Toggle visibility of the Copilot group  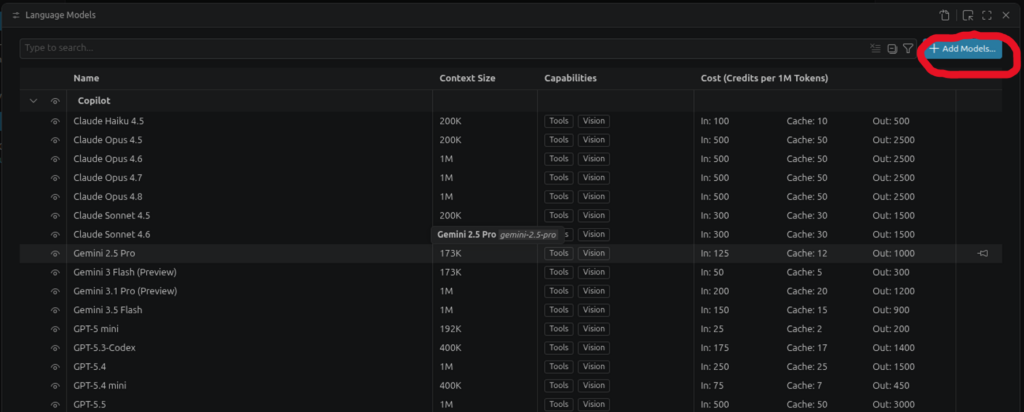tap(56, 101)
